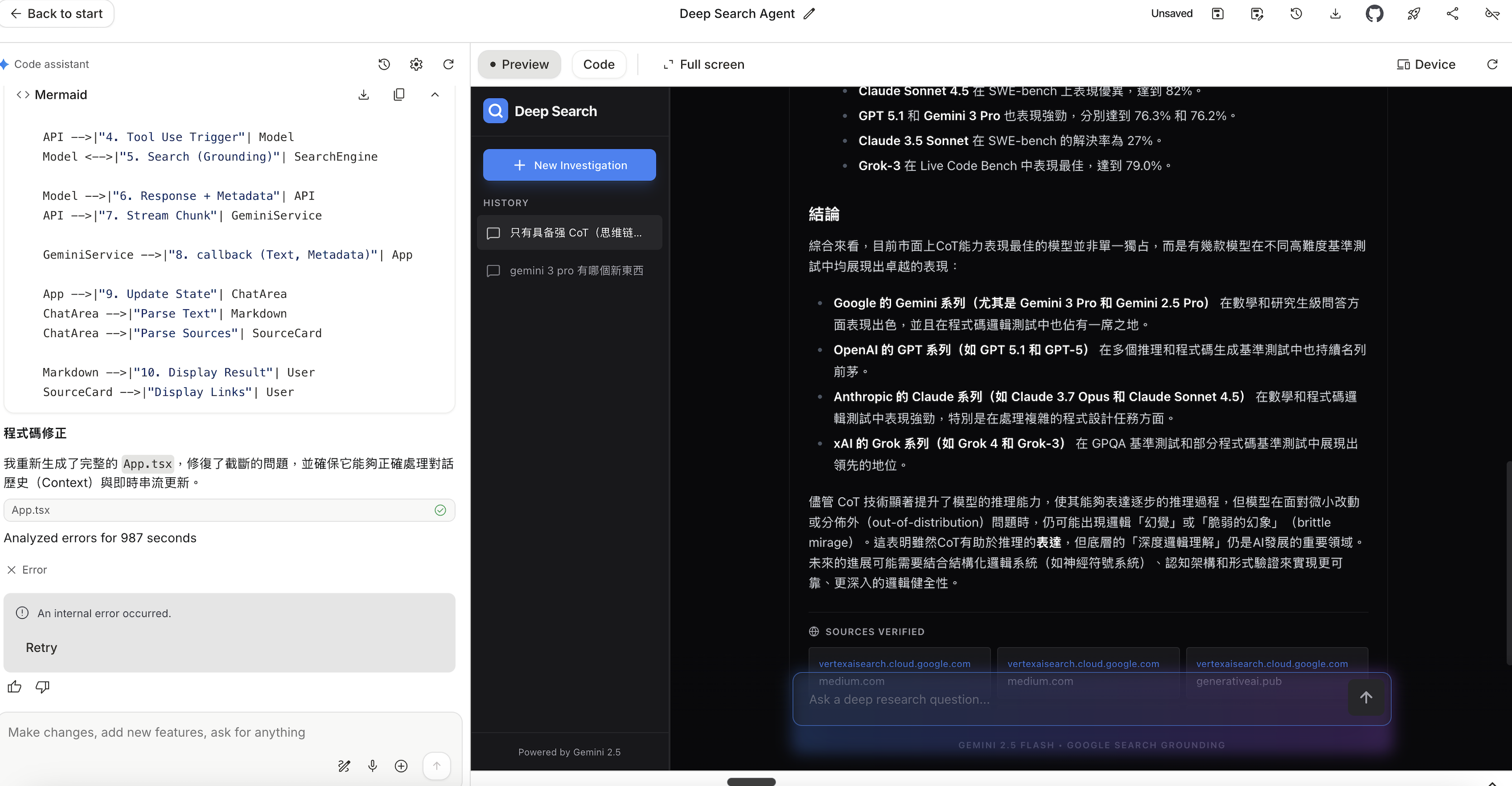Enter Full screen preview mode
1512x786 pixels.
[x=703, y=64]
